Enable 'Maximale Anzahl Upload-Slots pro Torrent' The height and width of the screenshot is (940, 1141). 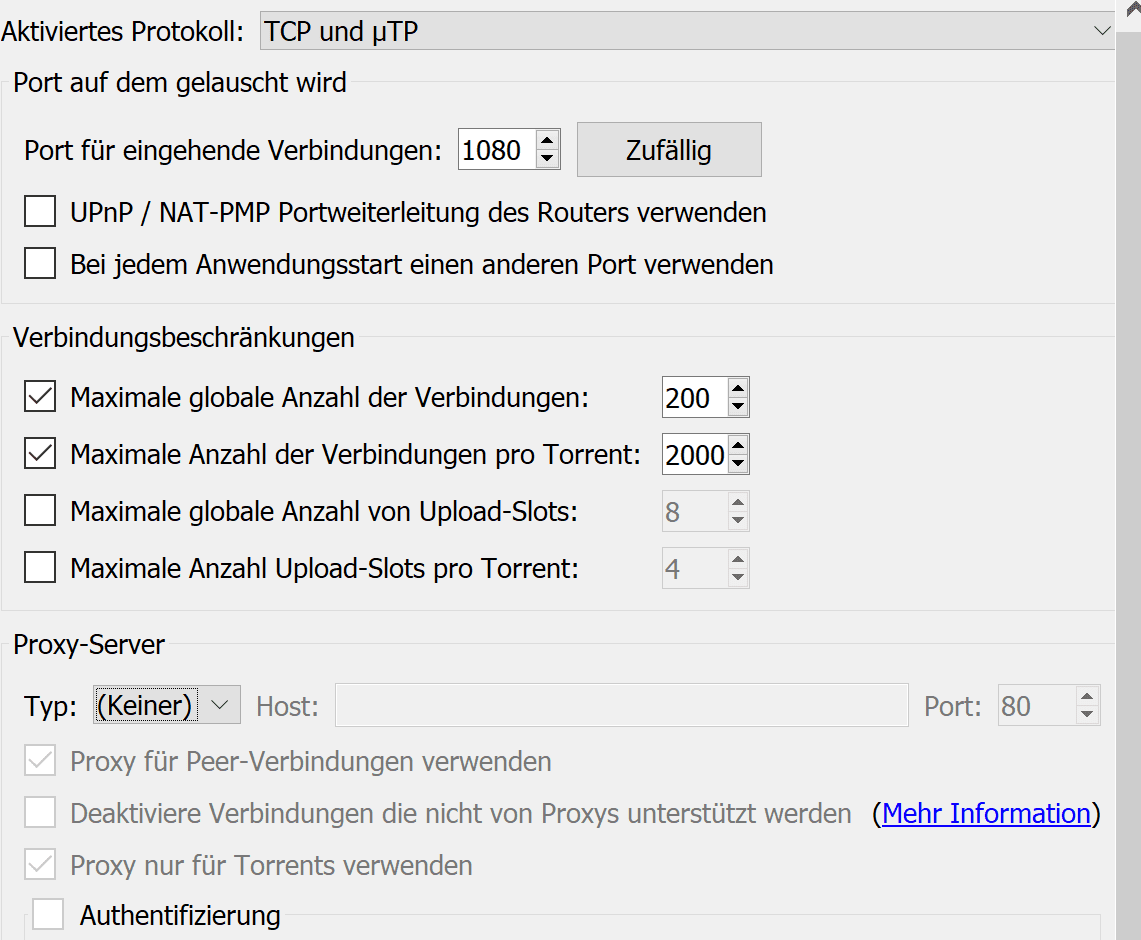[x=40, y=567]
